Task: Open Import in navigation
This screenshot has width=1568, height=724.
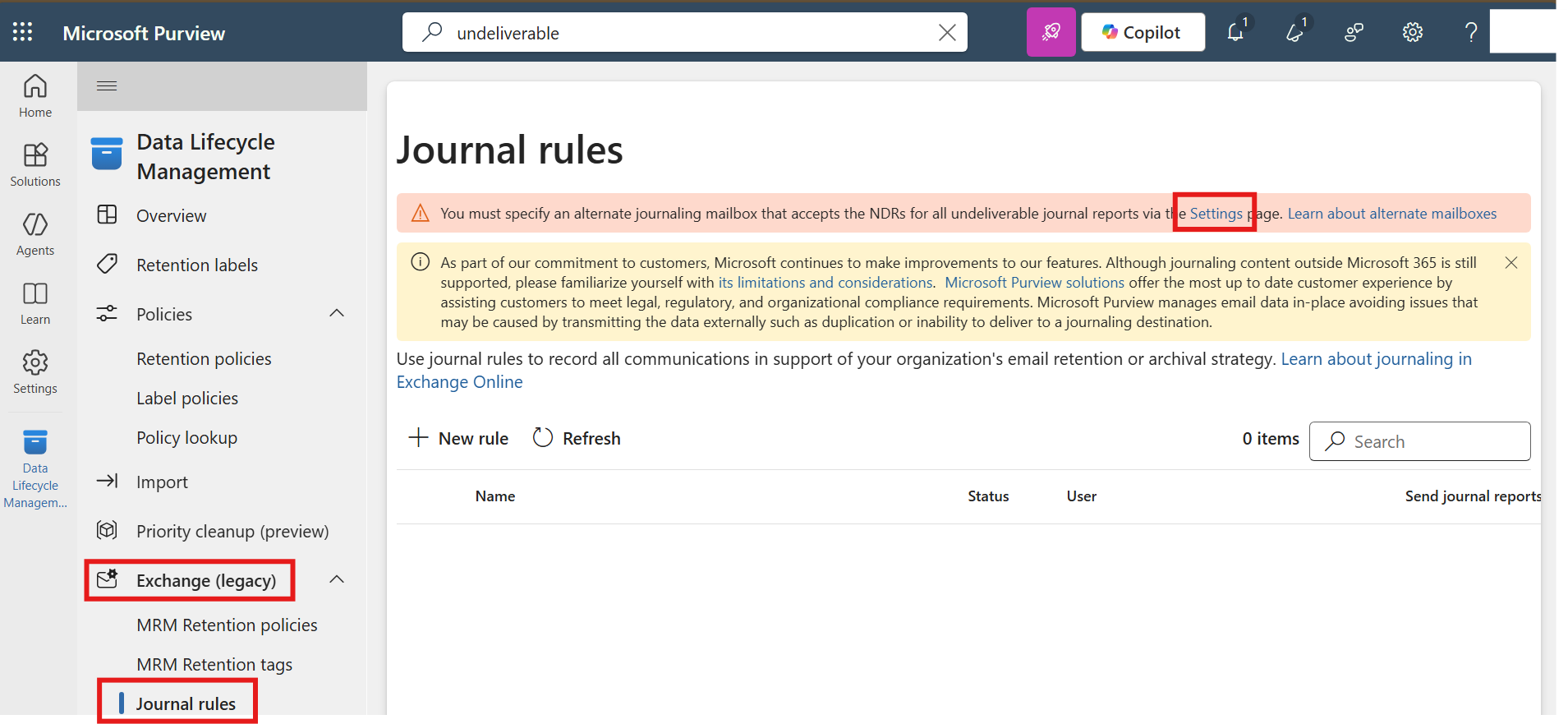Action: point(162,482)
